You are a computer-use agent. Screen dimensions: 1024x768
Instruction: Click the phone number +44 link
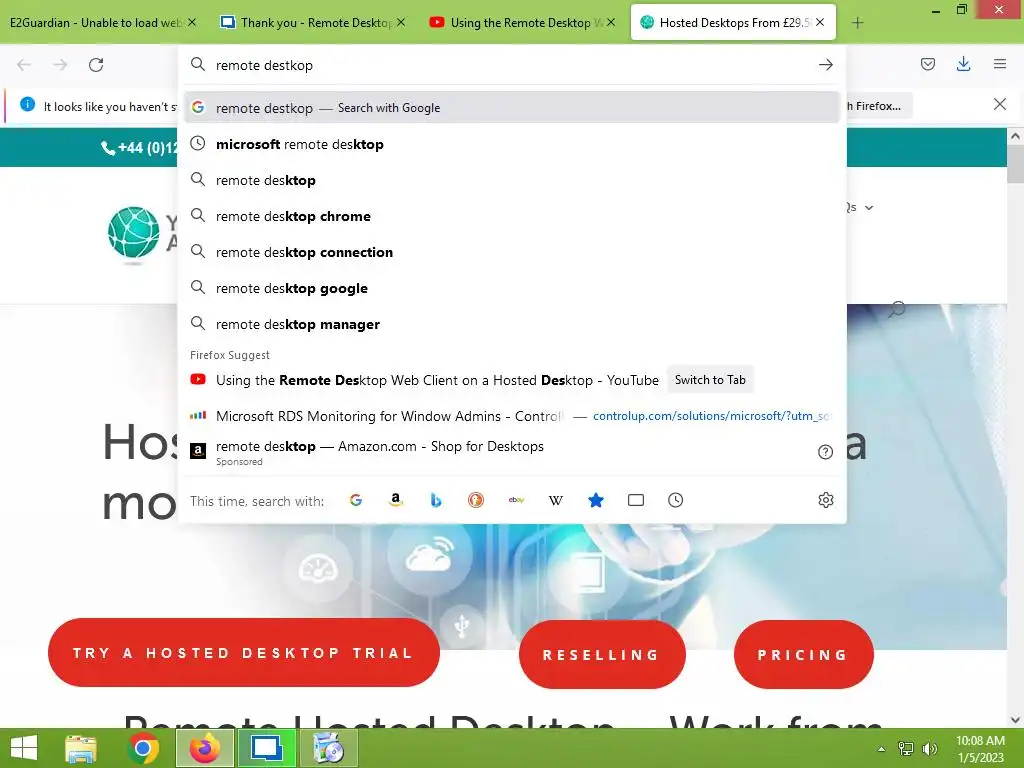click(x=139, y=148)
